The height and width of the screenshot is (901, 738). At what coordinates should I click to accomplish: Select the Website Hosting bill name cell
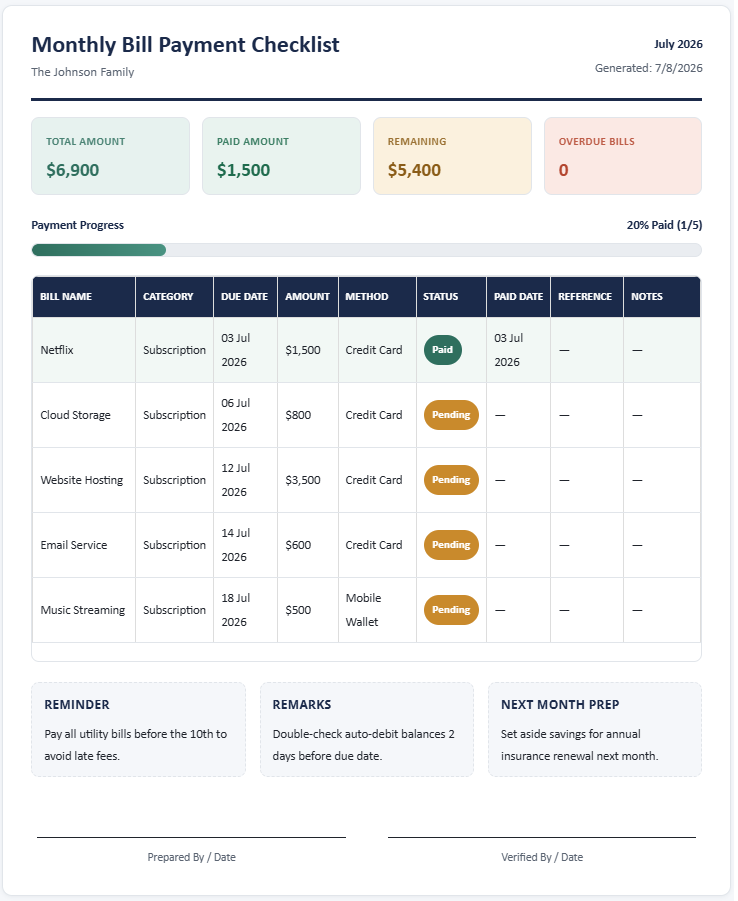point(84,480)
